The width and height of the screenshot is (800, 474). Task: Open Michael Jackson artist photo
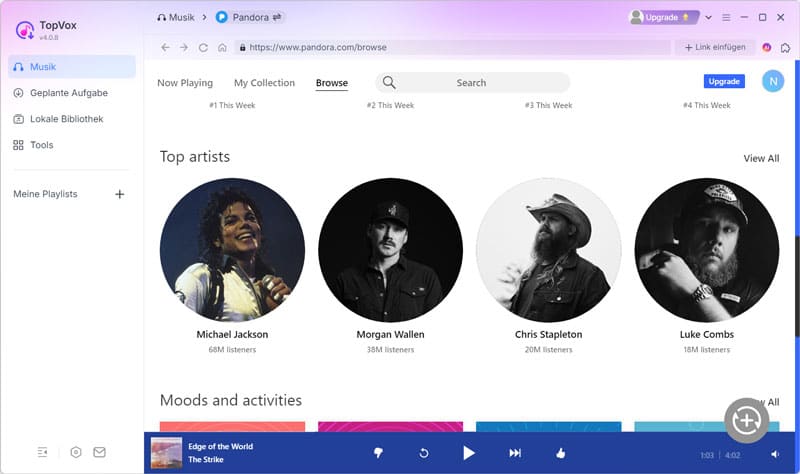pos(232,250)
